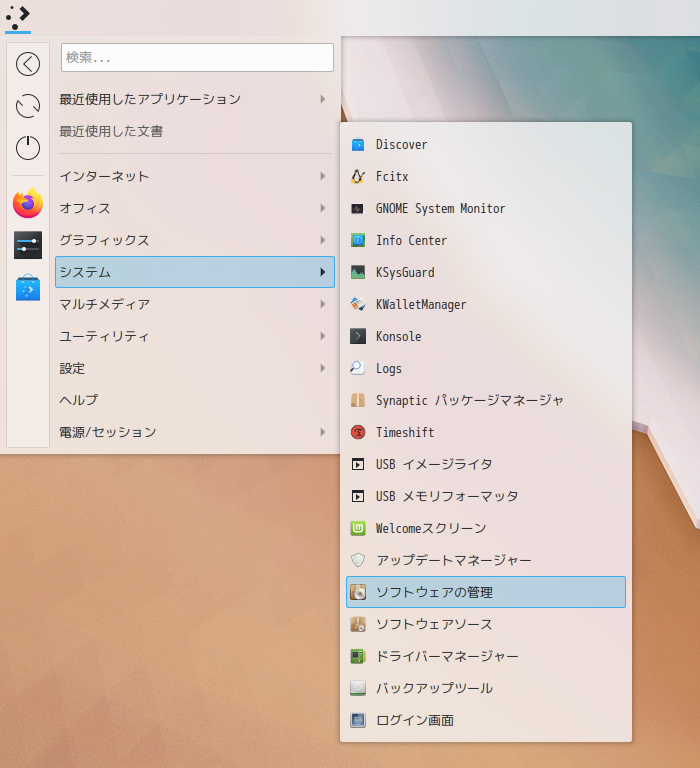
Task: Click the GNOME System Monitor icon
Action: pyautogui.click(x=358, y=209)
